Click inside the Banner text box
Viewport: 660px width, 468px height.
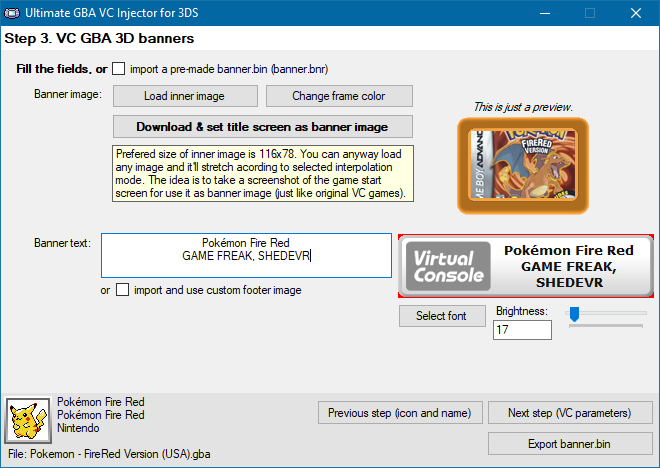246,255
